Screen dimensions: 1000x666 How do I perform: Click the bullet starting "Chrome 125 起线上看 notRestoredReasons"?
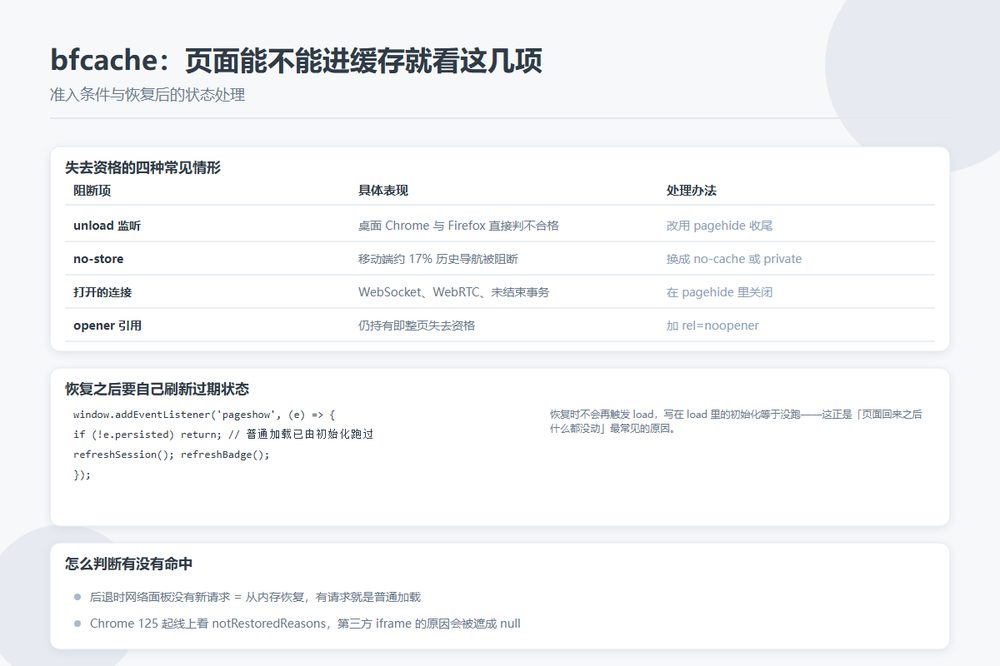[305, 623]
